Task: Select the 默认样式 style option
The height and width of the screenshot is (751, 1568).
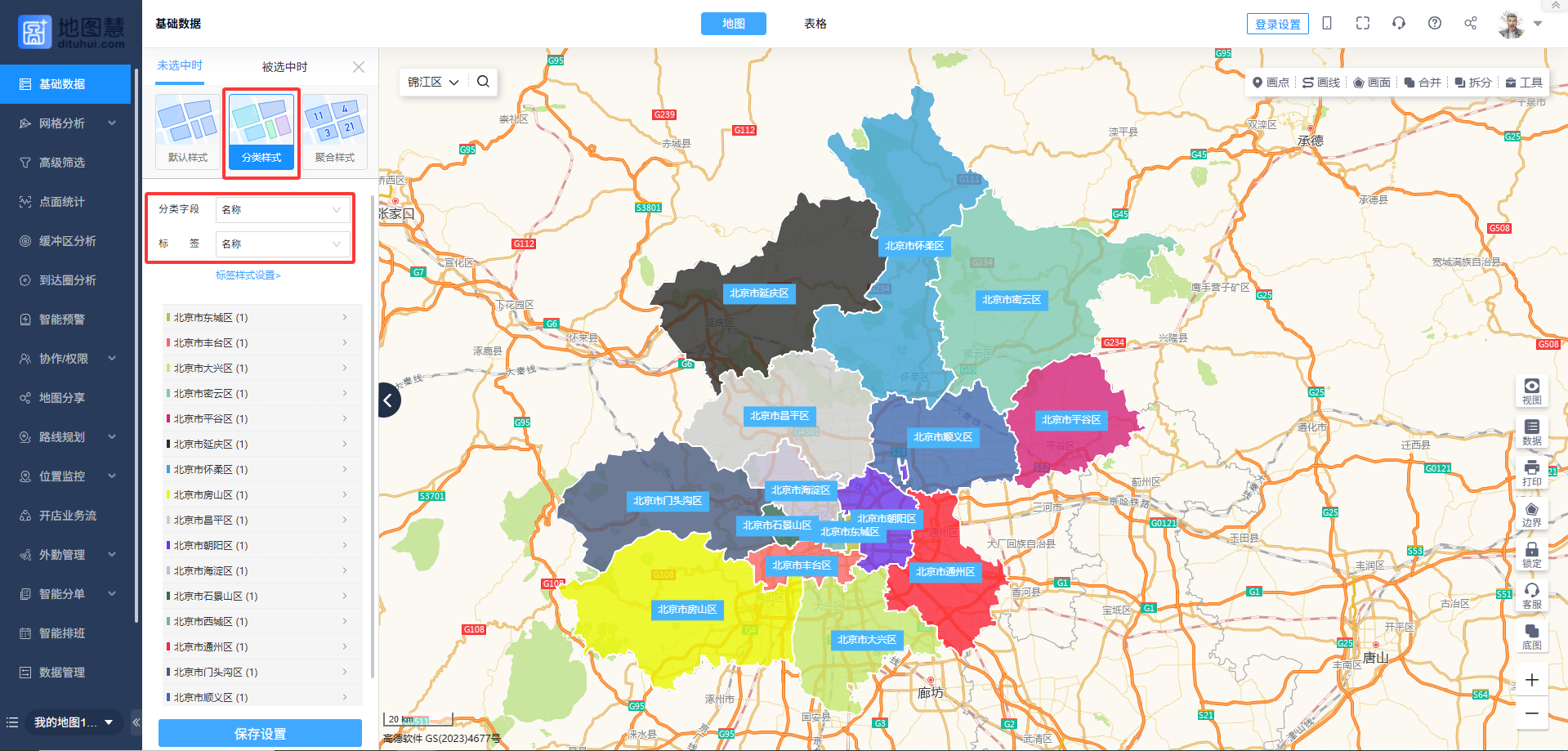Action: (188, 131)
